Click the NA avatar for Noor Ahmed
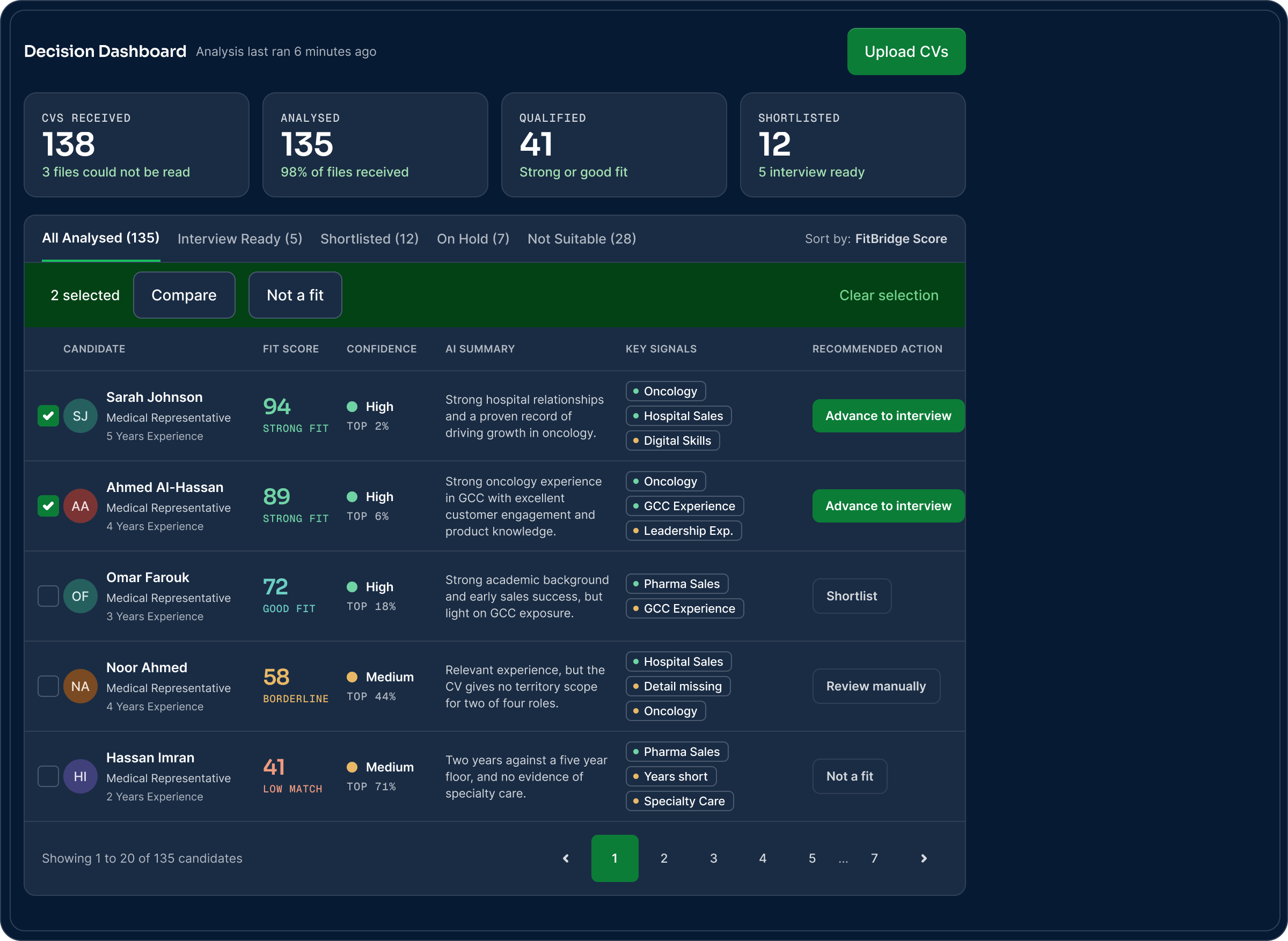This screenshot has width=1288, height=941. (80, 686)
